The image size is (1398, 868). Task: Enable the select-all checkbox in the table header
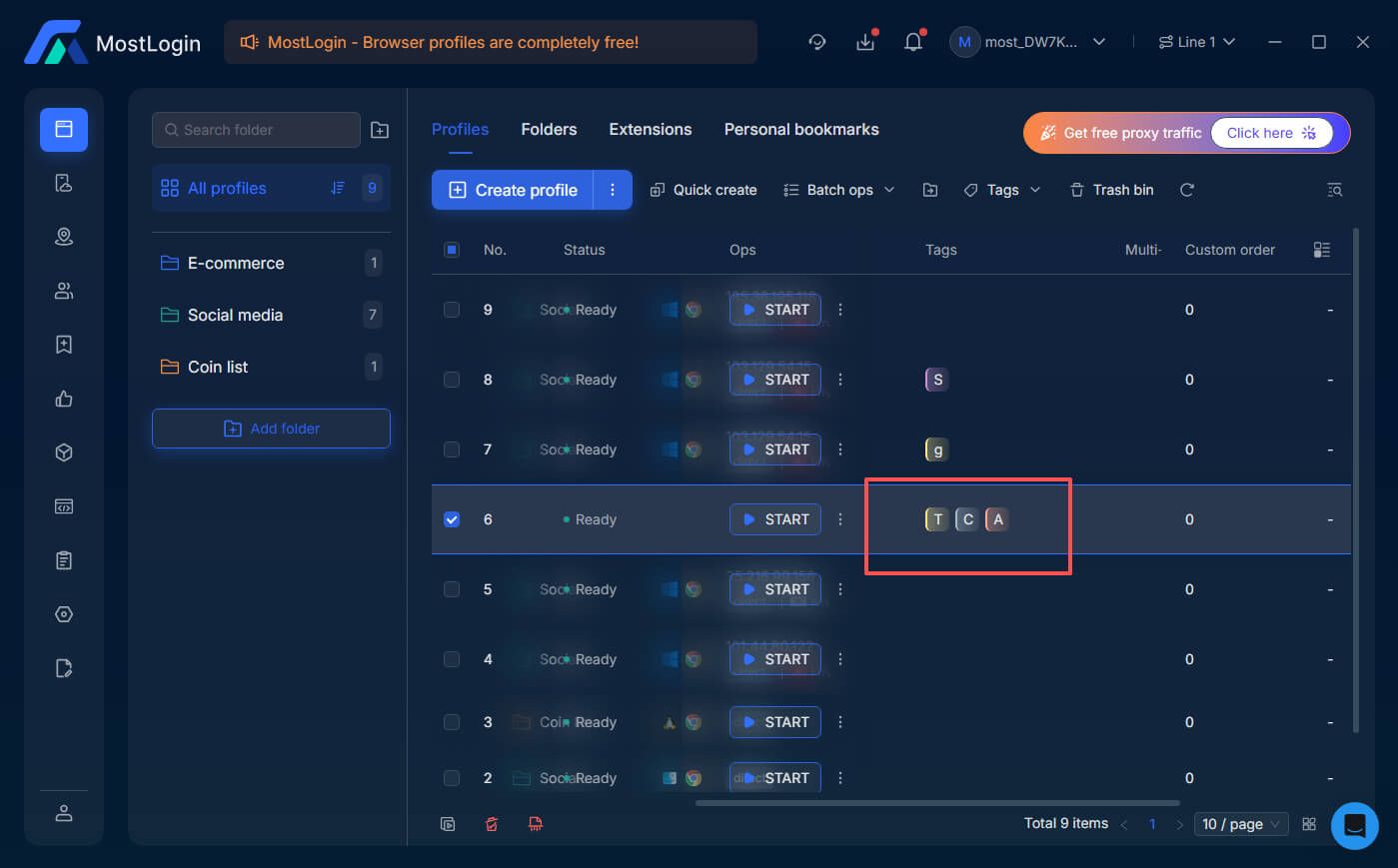click(451, 250)
